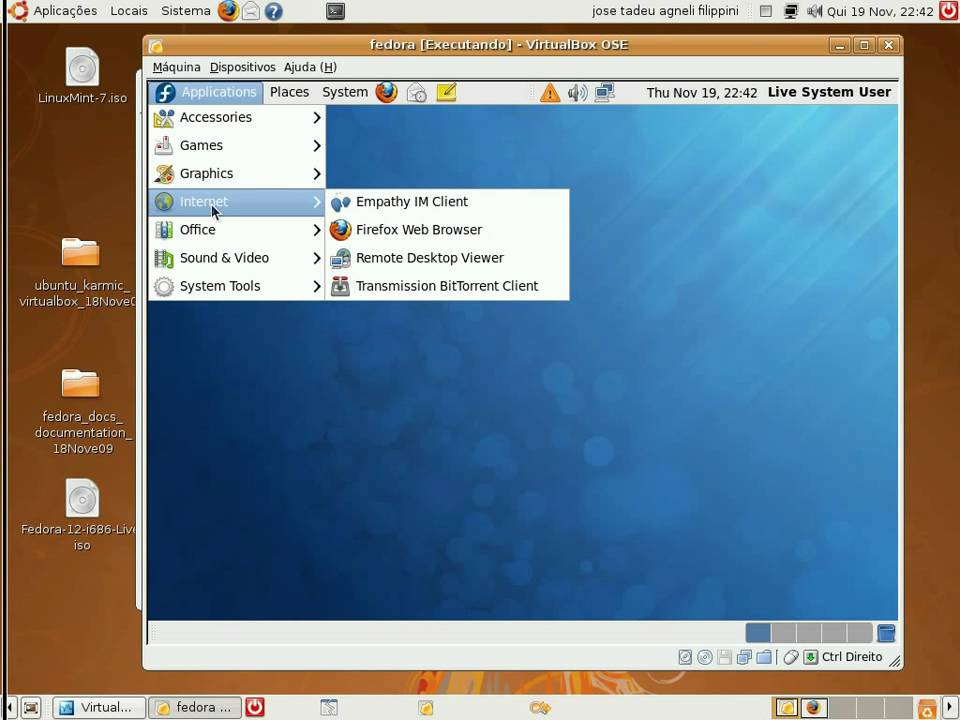
Task: Expand the Office submenu
Action: click(237, 230)
